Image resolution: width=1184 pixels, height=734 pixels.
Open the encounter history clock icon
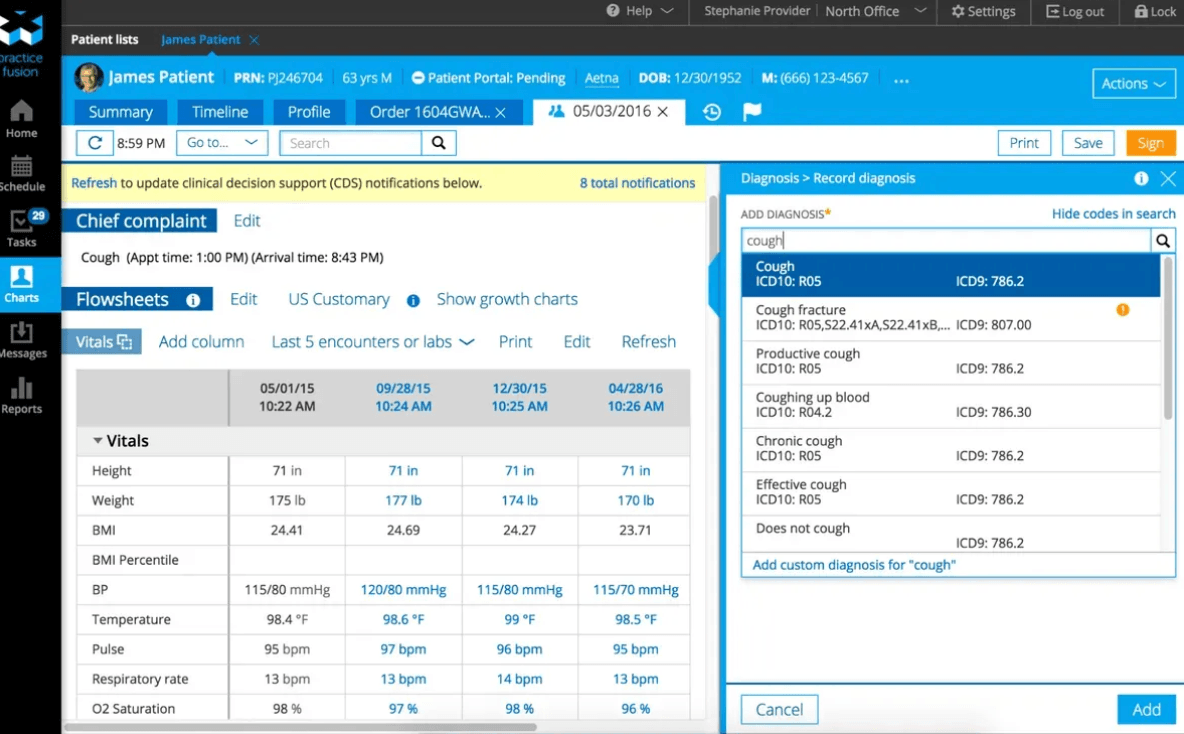coord(712,112)
